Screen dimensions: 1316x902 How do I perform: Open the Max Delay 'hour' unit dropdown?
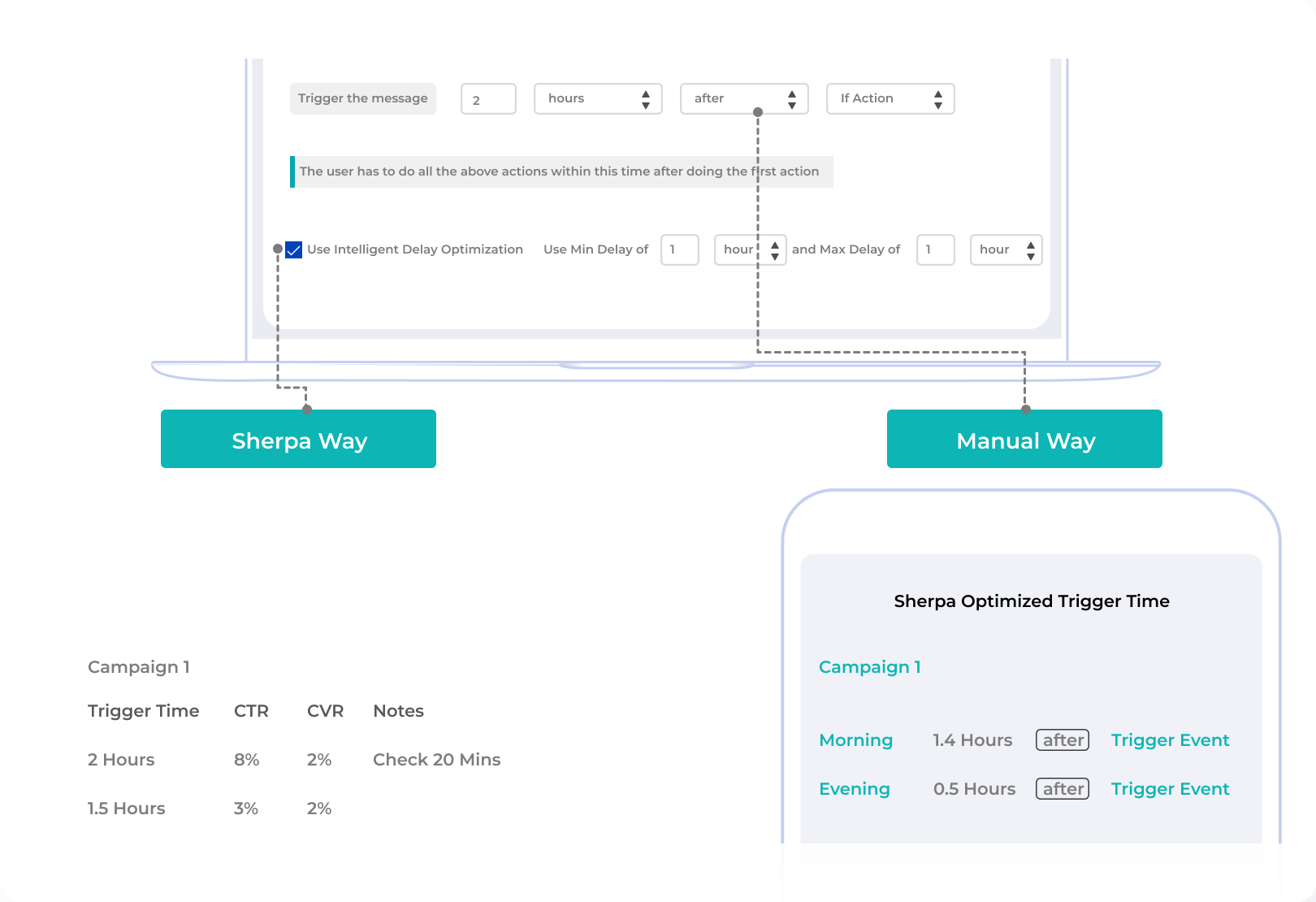click(1006, 249)
